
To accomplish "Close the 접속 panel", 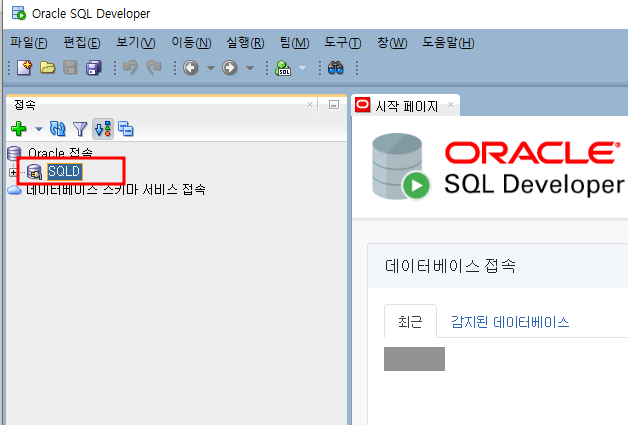I will (x=310, y=105).
